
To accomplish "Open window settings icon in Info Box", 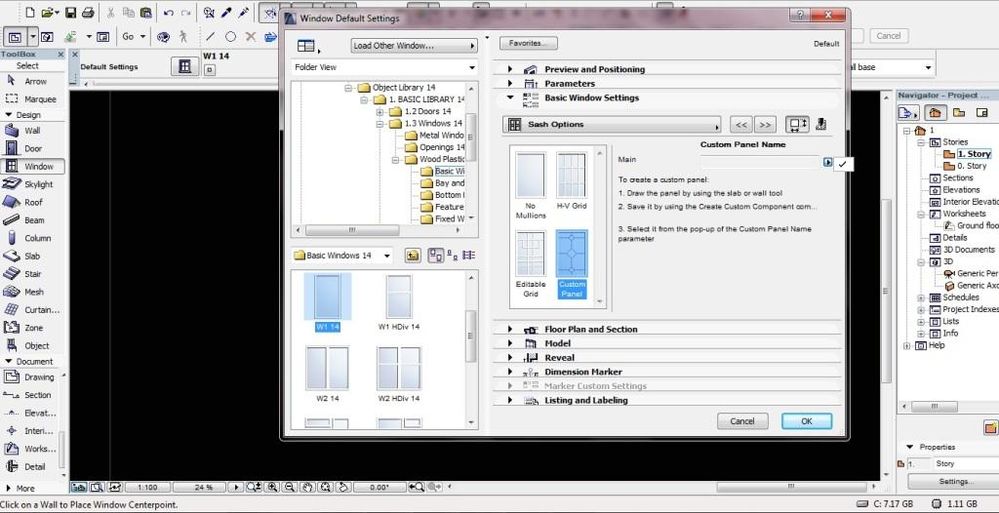I will (x=185, y=66).
